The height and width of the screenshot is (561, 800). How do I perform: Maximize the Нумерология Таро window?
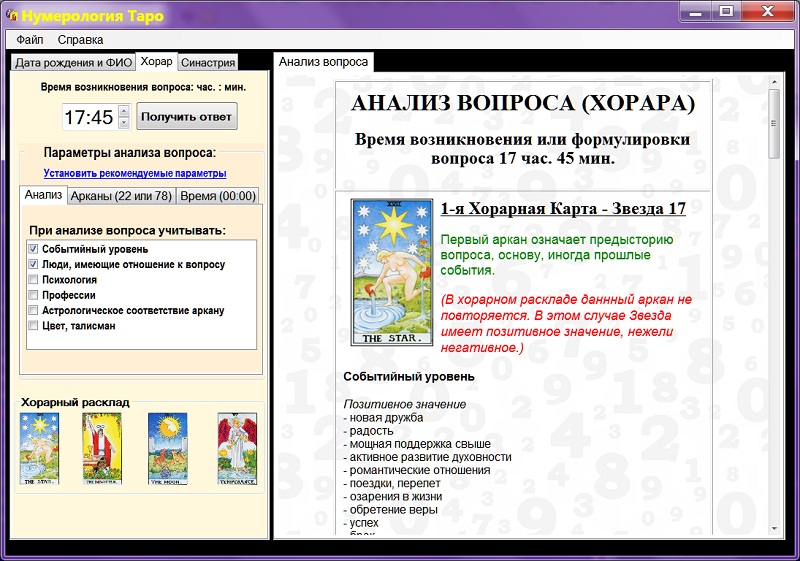726,12
